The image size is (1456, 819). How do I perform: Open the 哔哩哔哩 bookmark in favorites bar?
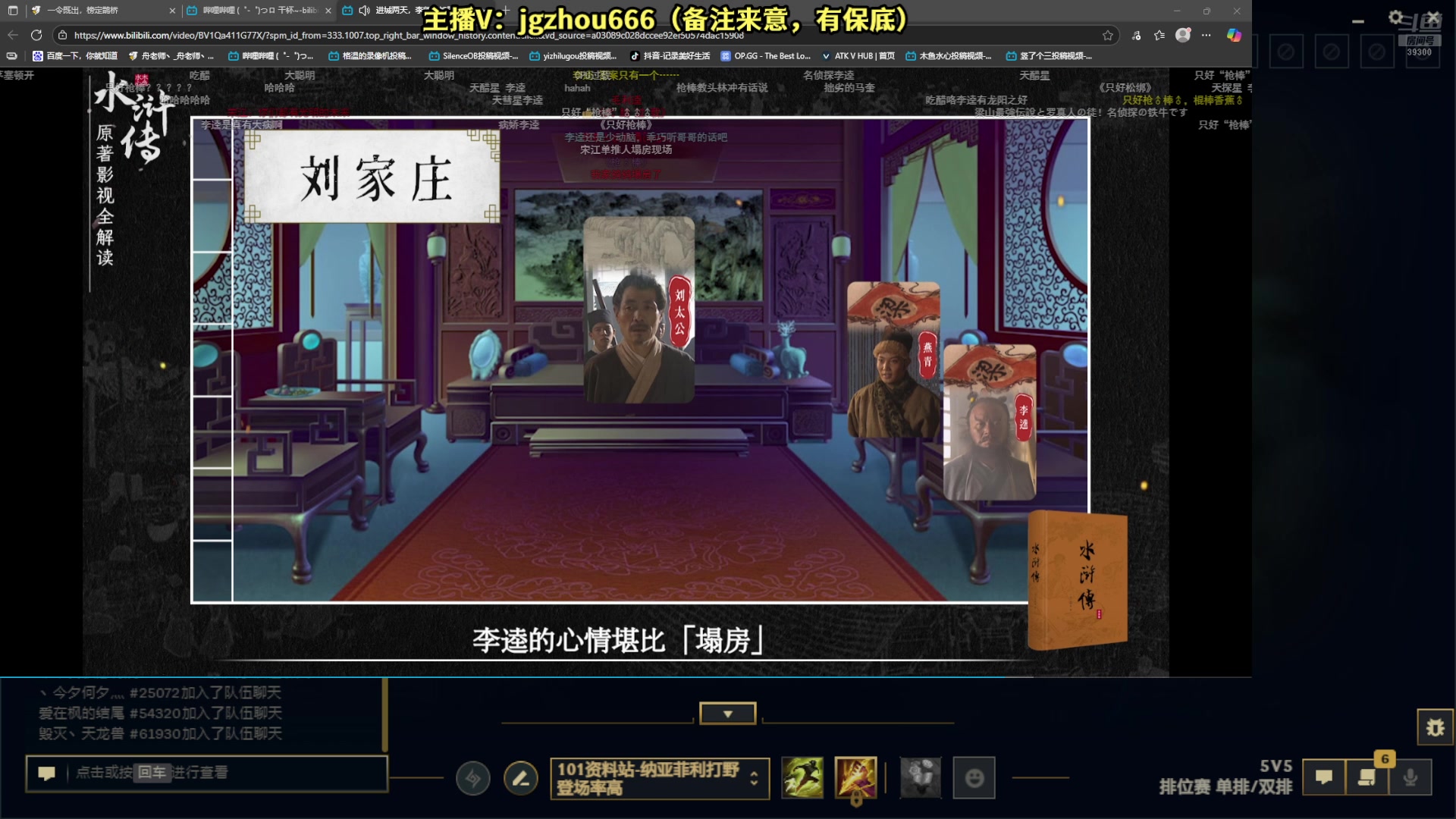click(271, 55)
